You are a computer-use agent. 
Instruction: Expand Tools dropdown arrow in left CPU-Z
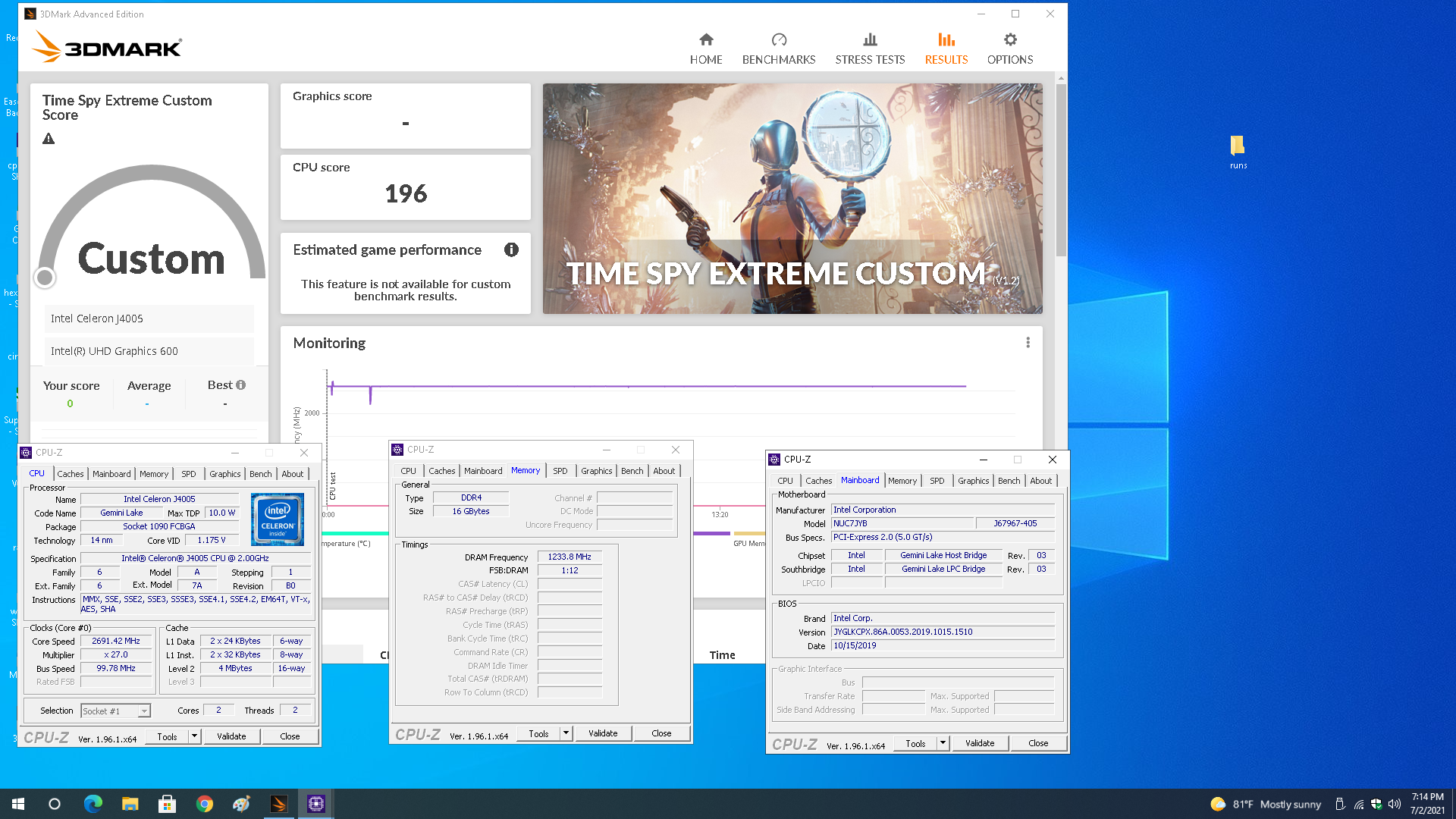[194, 736]
